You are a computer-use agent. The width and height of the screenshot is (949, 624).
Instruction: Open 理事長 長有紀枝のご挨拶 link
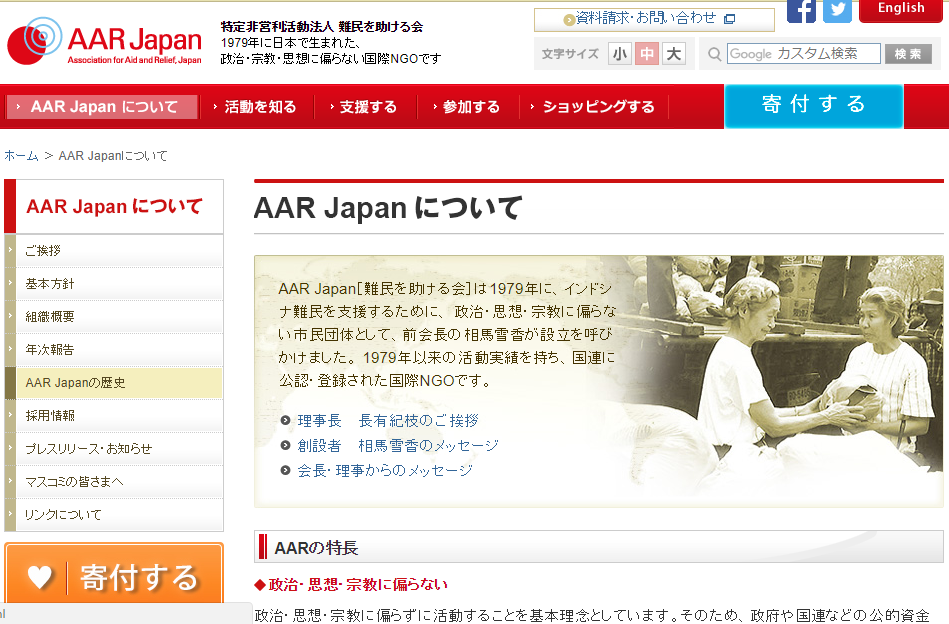click(387, 421)
